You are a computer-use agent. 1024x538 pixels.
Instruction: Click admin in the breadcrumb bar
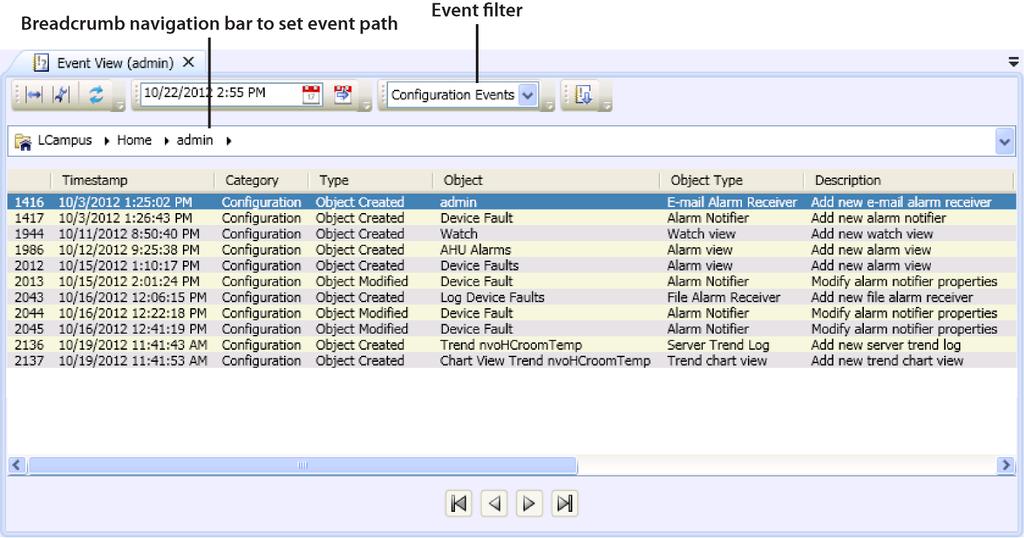pyautogui.click(x=195, y=140)
